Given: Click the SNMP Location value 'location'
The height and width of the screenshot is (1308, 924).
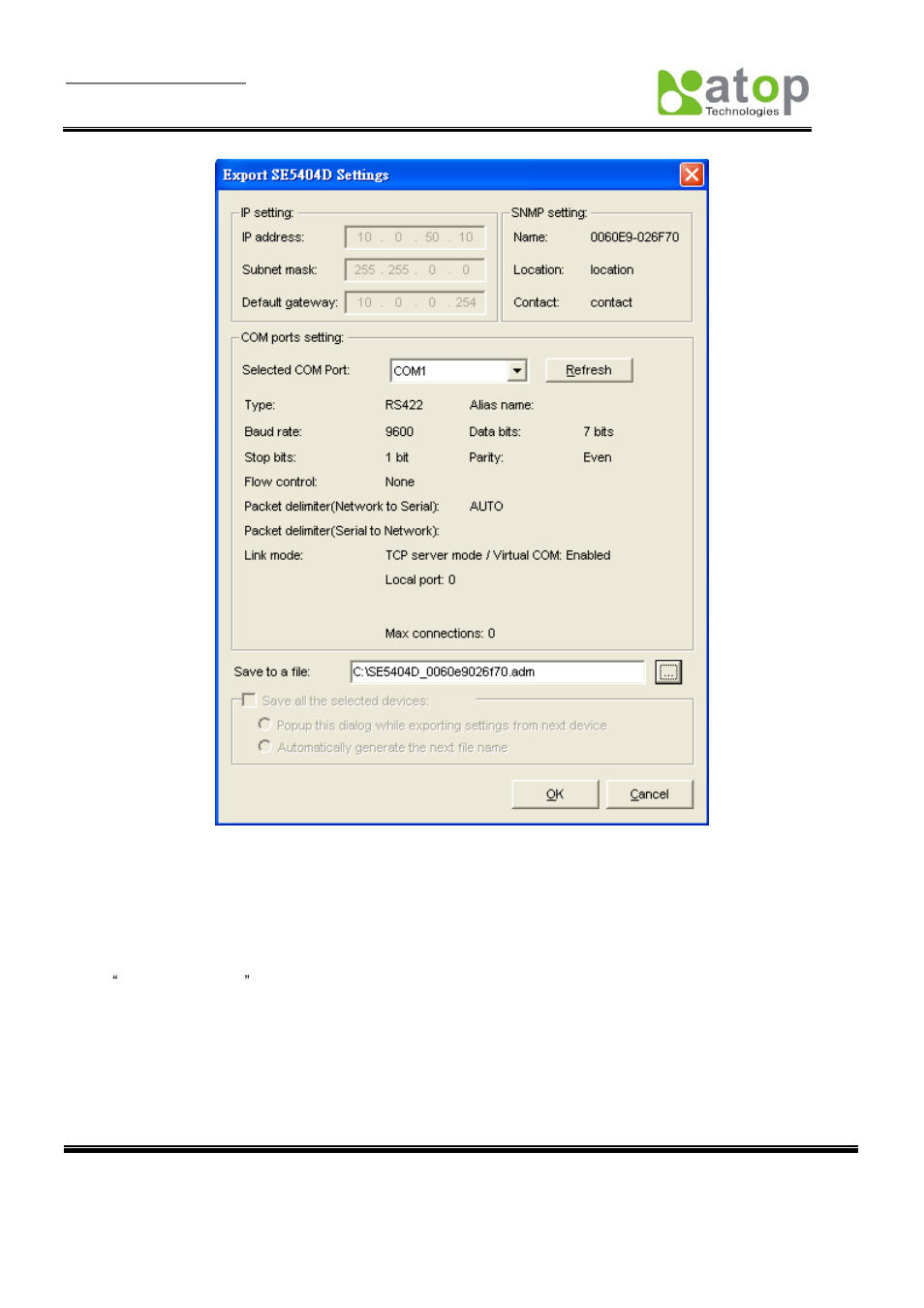Looking at the screenshot, I should tap(612, 270).
